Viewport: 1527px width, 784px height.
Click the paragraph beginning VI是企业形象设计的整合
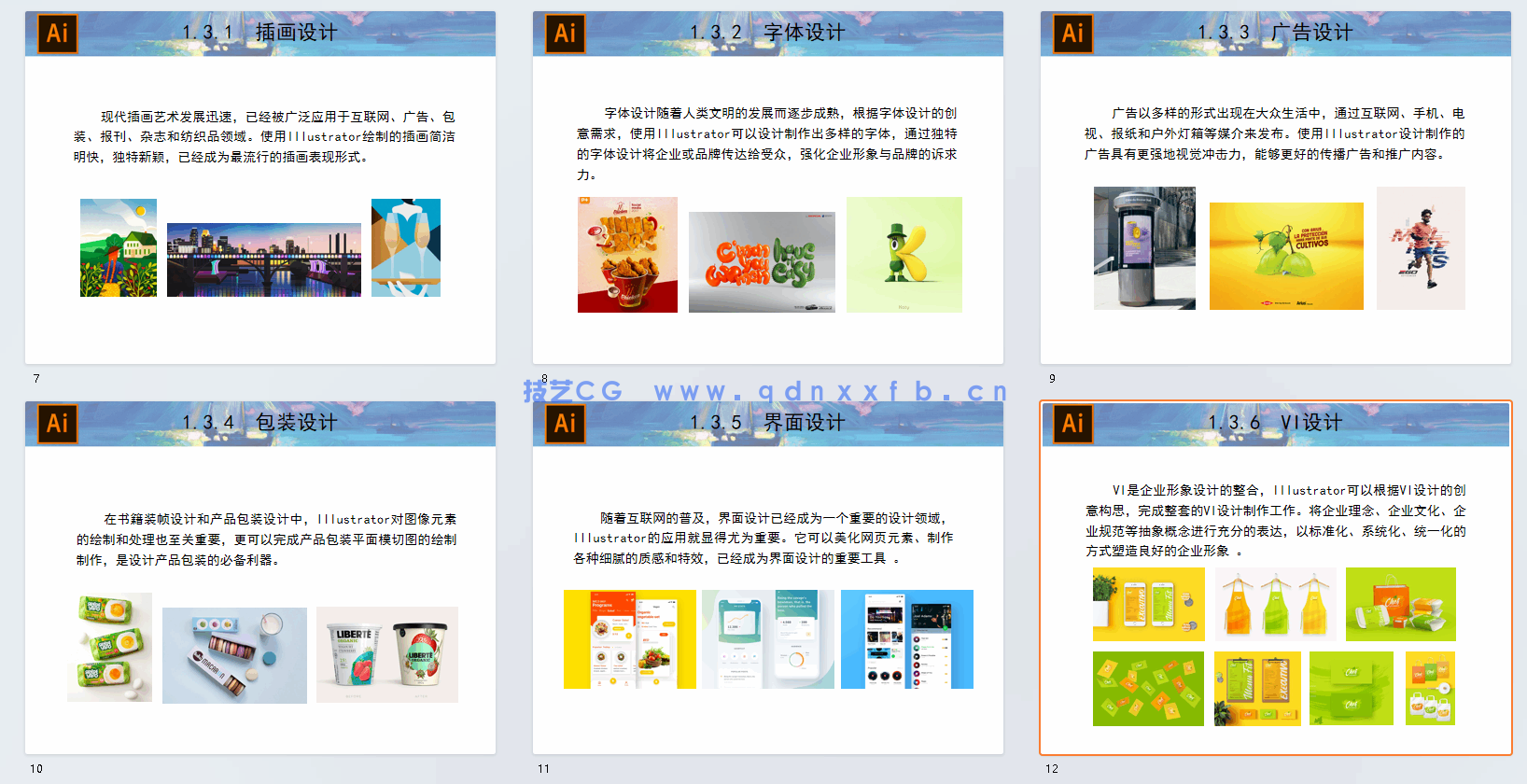click(x=1276, y=521)
